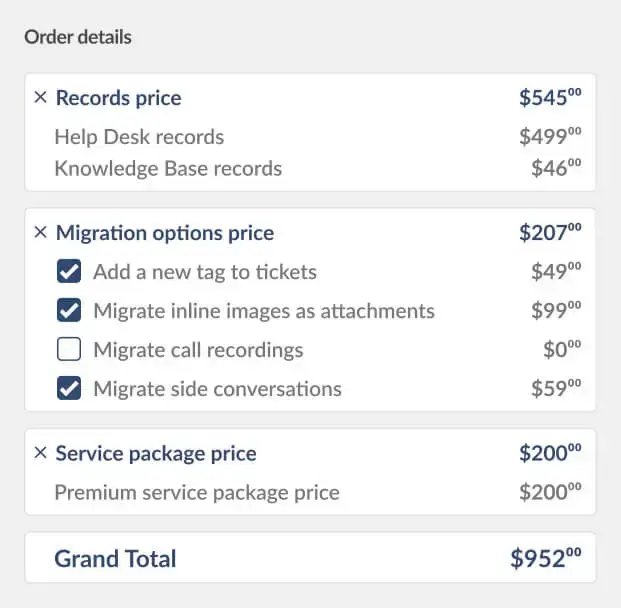The width and height of the screenshot is (621, 608).
Task: Click Knowledge Base records line item
Action: tap(168, 168)
